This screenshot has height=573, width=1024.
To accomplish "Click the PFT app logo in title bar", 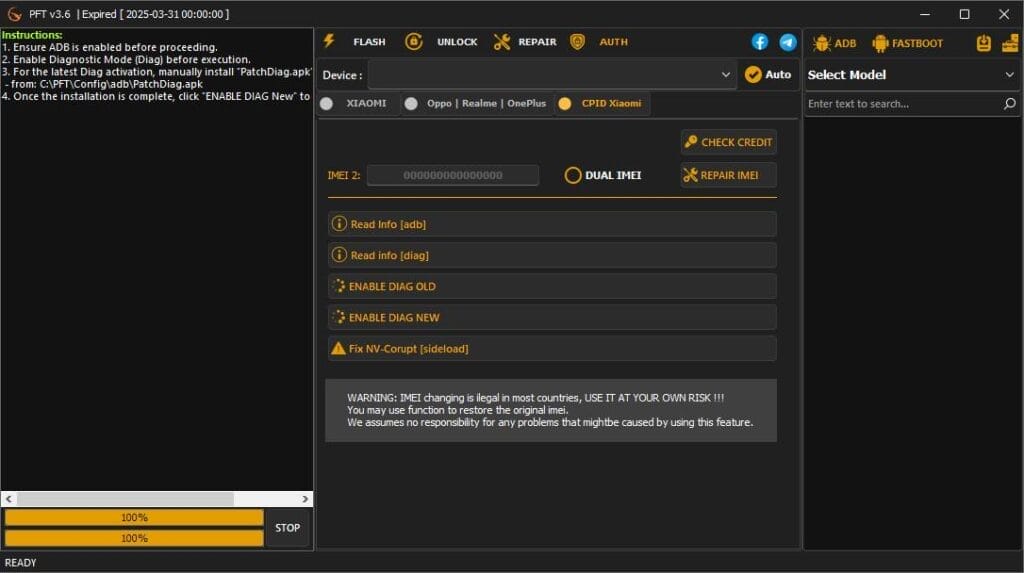I will [14, 14].
